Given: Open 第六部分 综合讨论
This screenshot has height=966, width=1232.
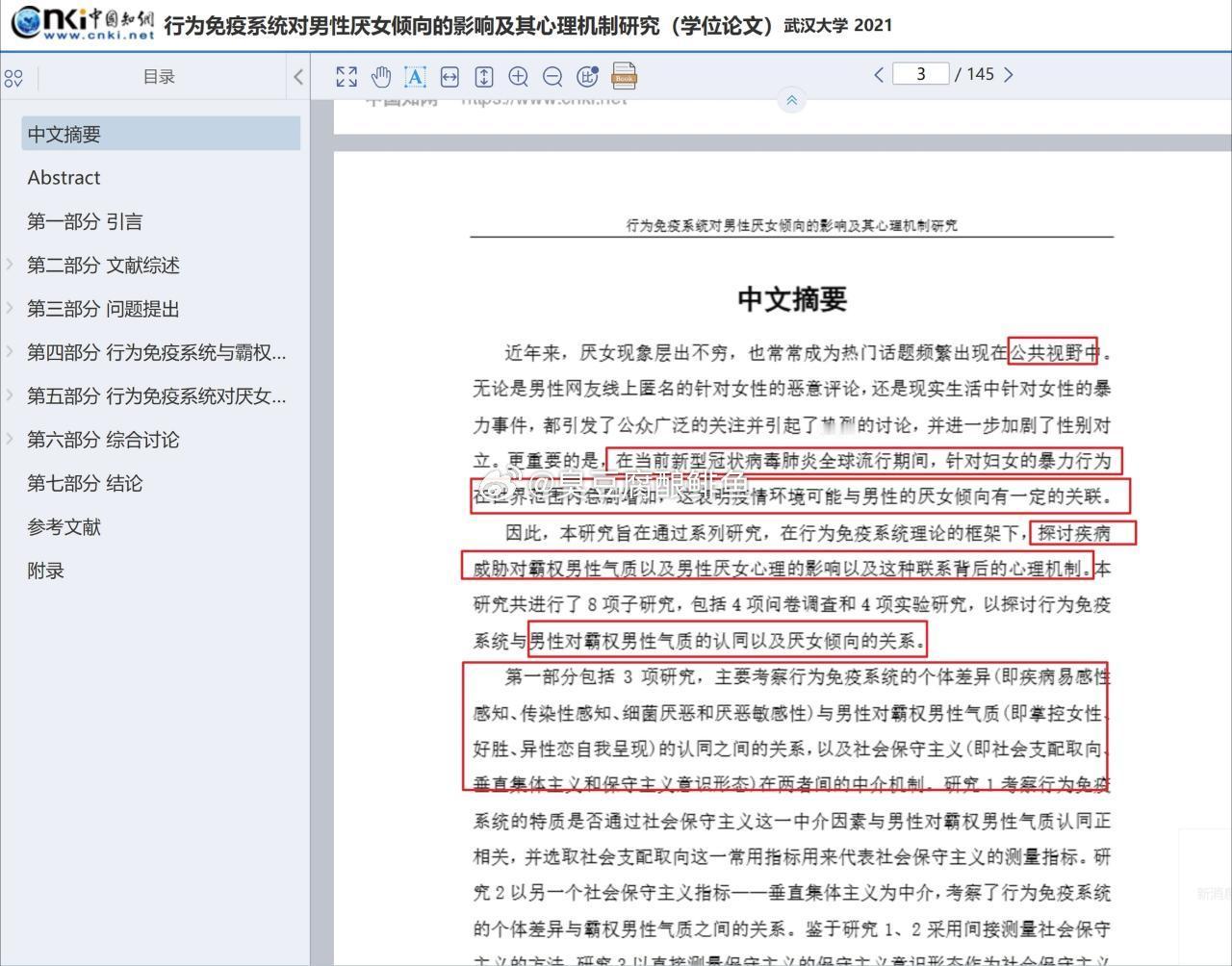Looking at the screenshot, I should tap(103, 440).
